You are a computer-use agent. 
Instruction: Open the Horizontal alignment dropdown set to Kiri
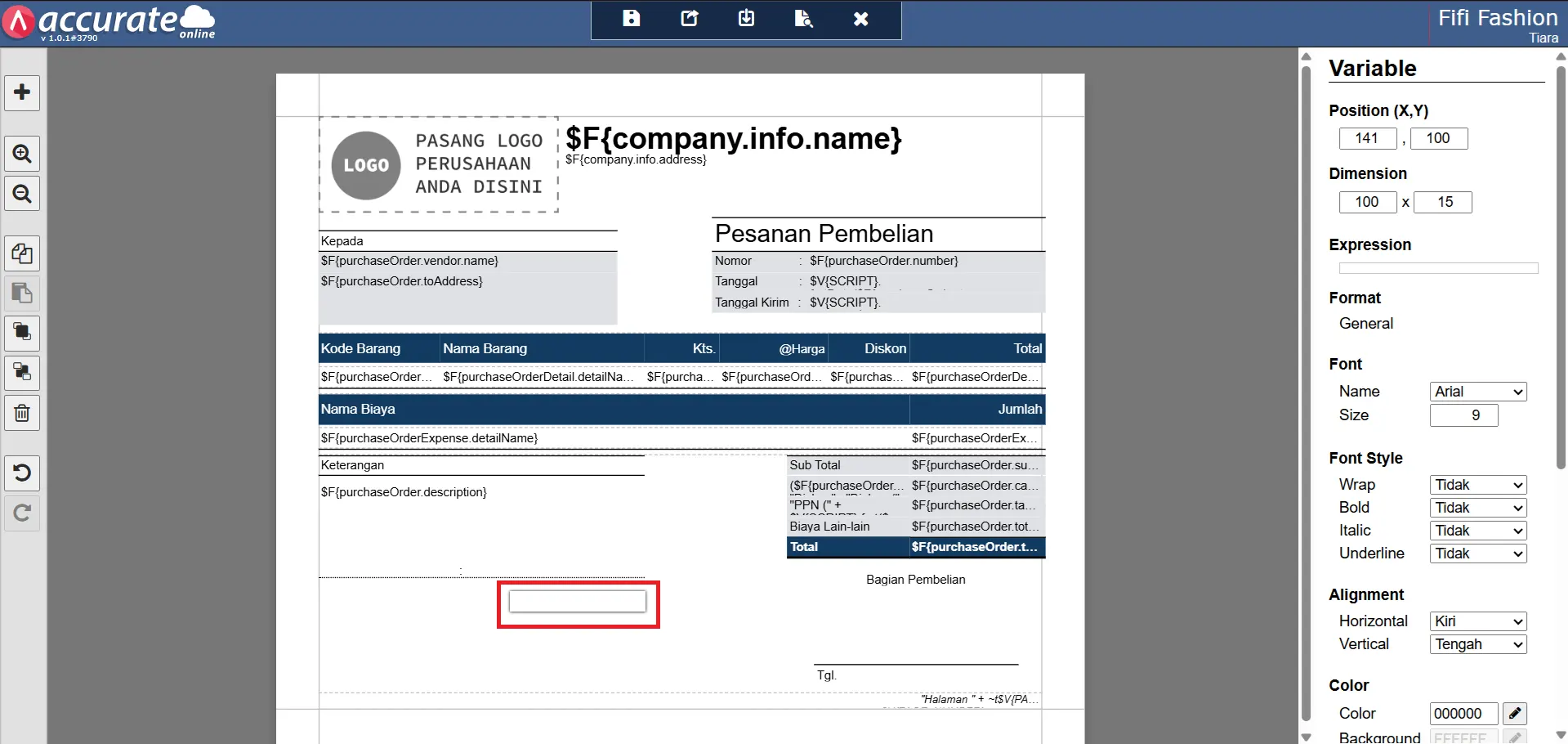(1476, 621)
